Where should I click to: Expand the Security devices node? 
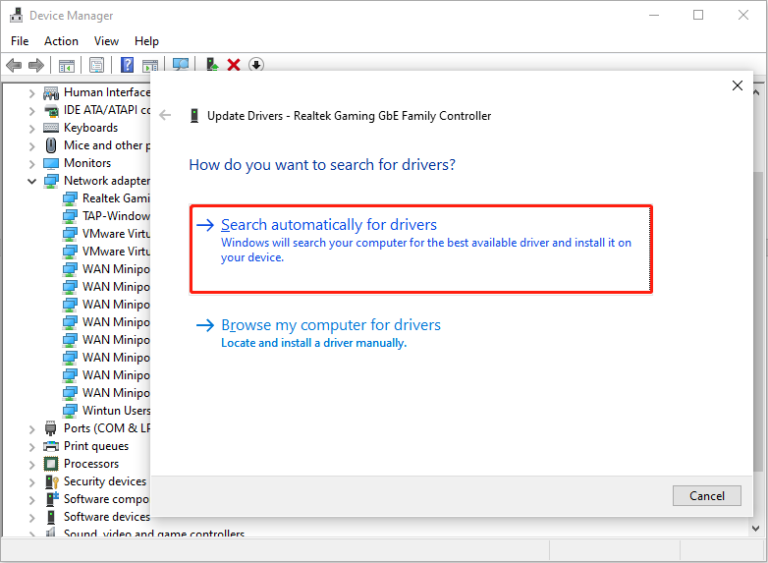coord(32,482)
